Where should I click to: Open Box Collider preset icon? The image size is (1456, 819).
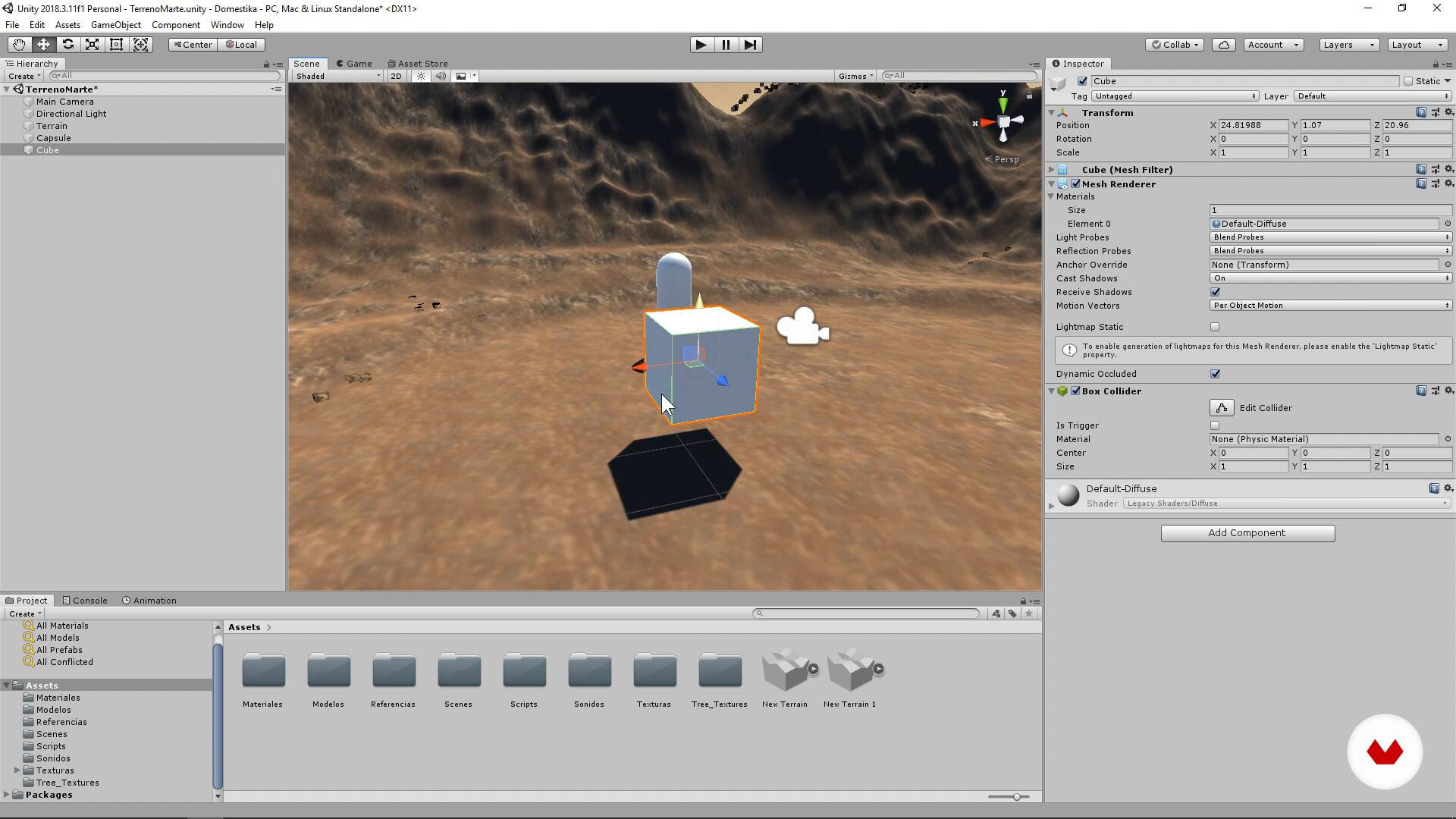[1435, 391]
